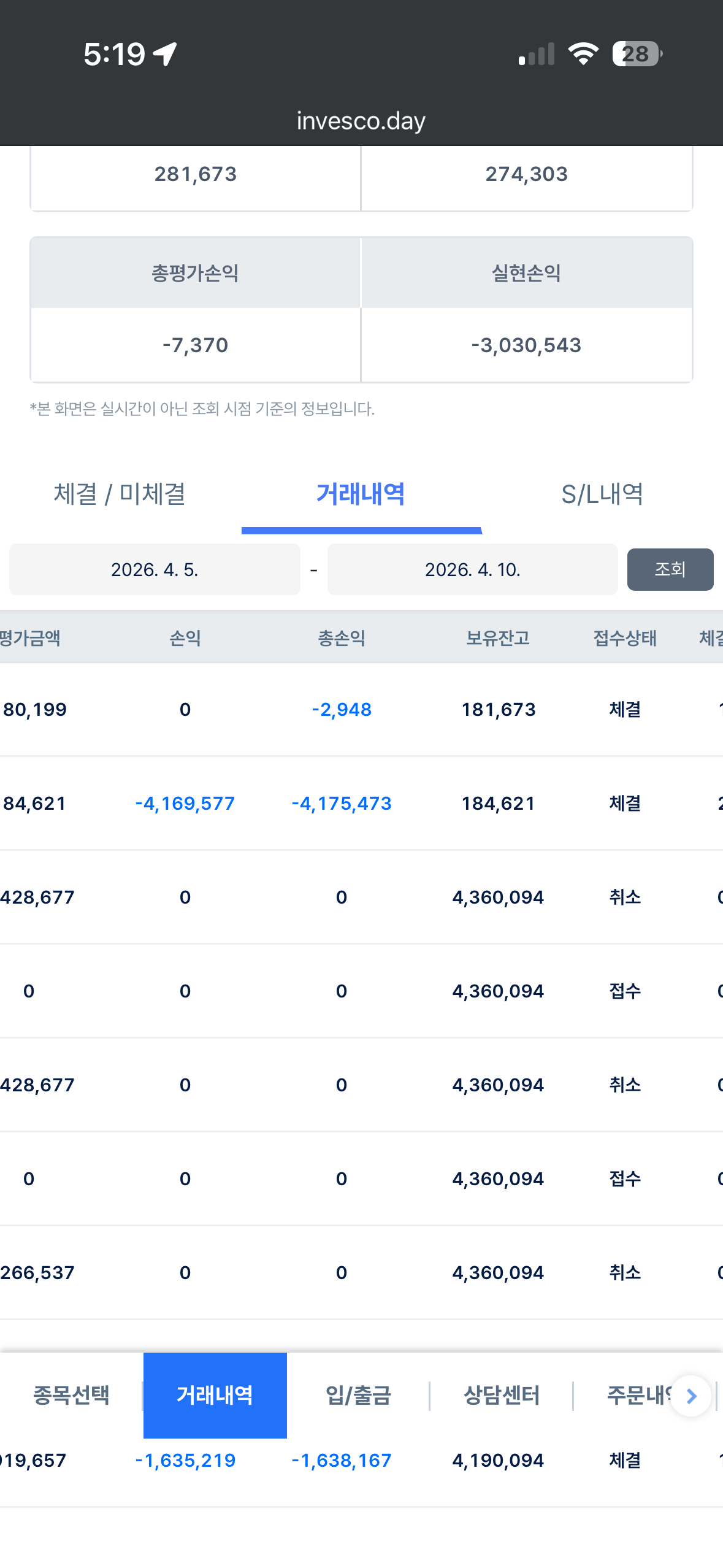Switch to the 체결 / 미체결 tab

[x=120, y=494]
